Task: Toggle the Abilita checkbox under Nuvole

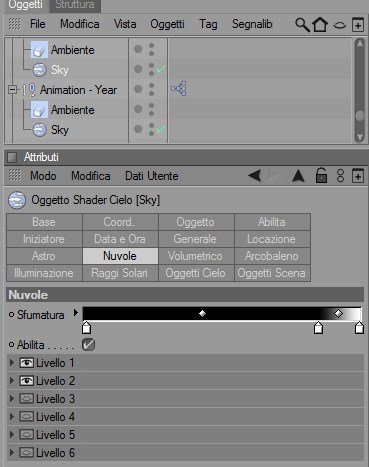Action: [x=88, y=345]
